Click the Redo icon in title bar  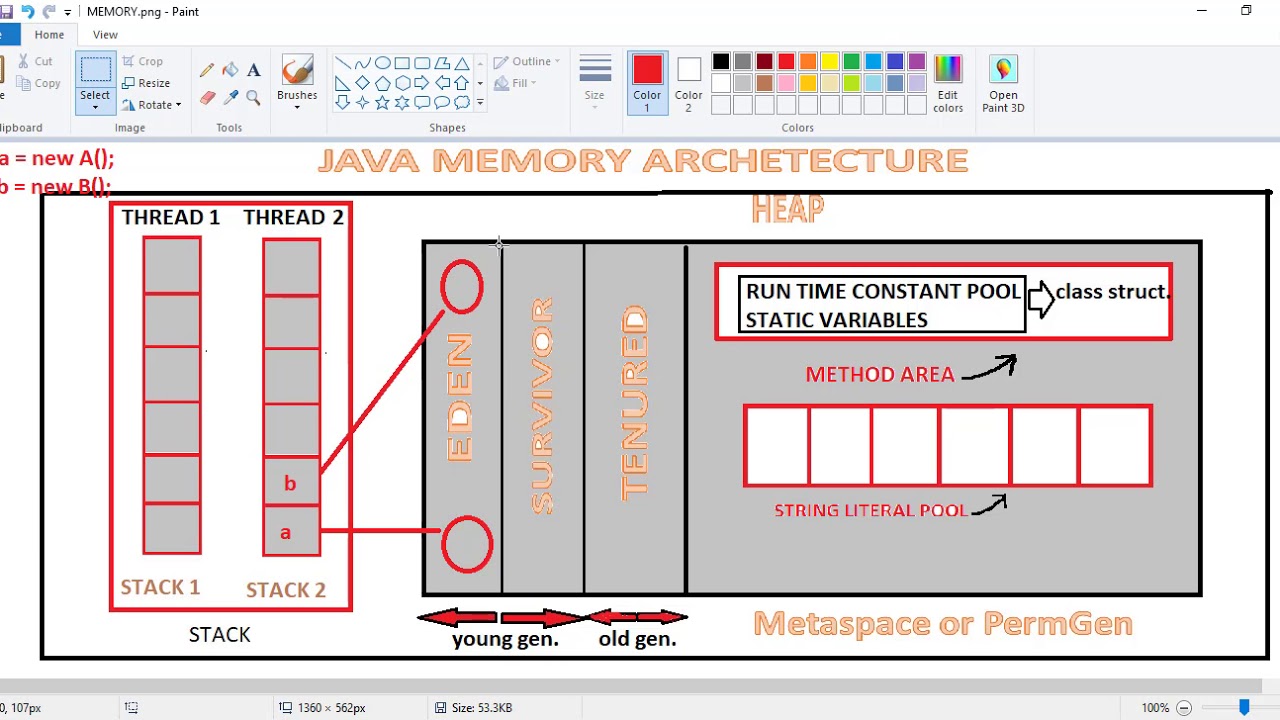(49, 12)
